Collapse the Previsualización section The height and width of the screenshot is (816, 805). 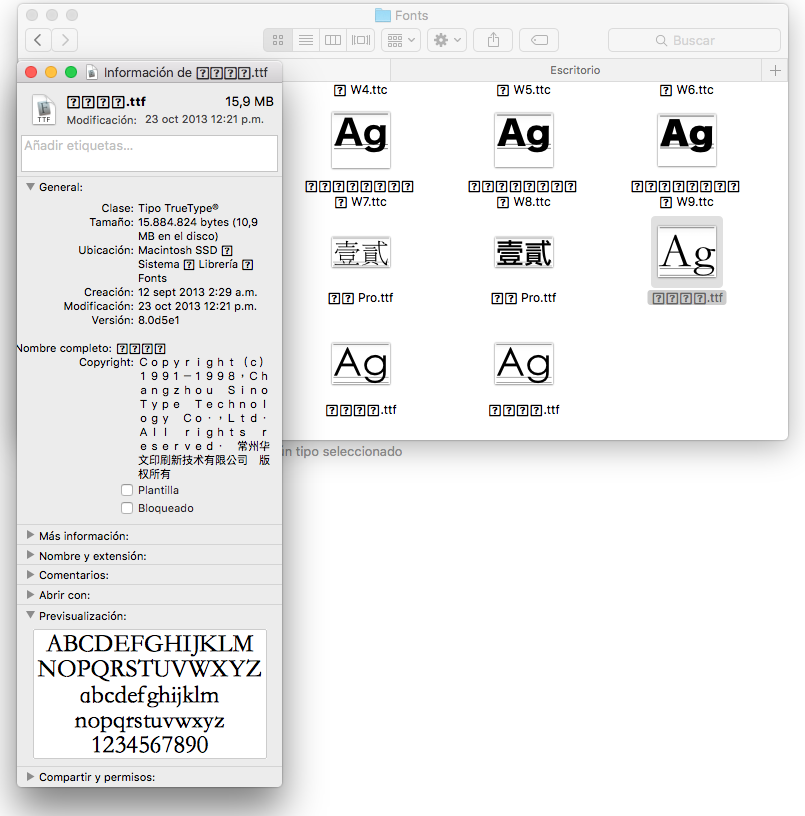point(30,615)
